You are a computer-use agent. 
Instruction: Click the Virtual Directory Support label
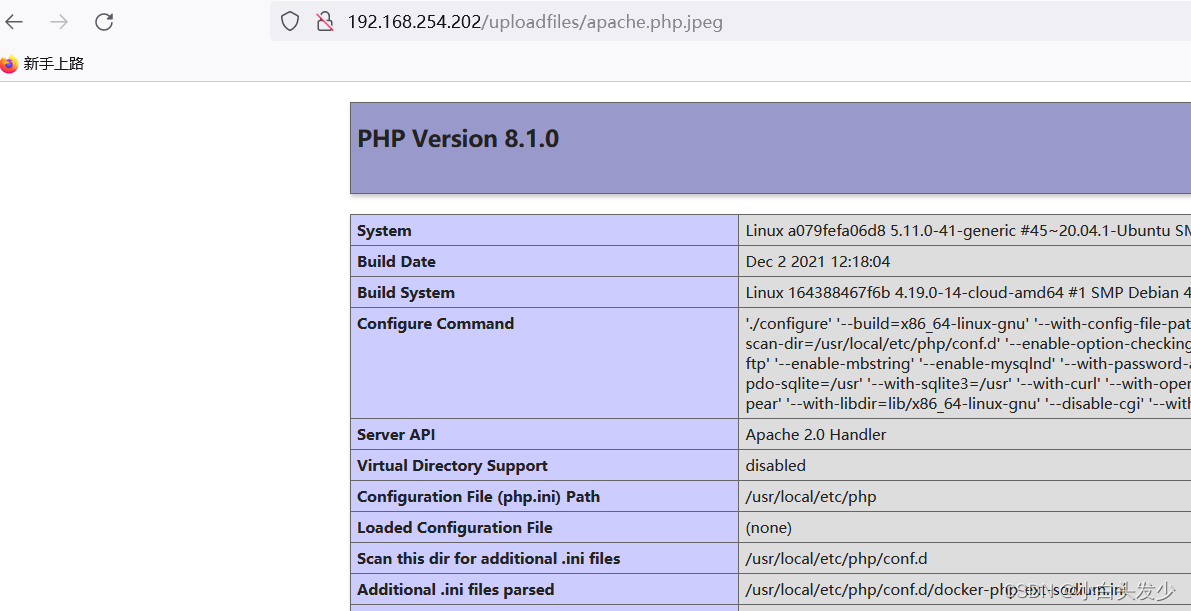[x=452, y=466]
